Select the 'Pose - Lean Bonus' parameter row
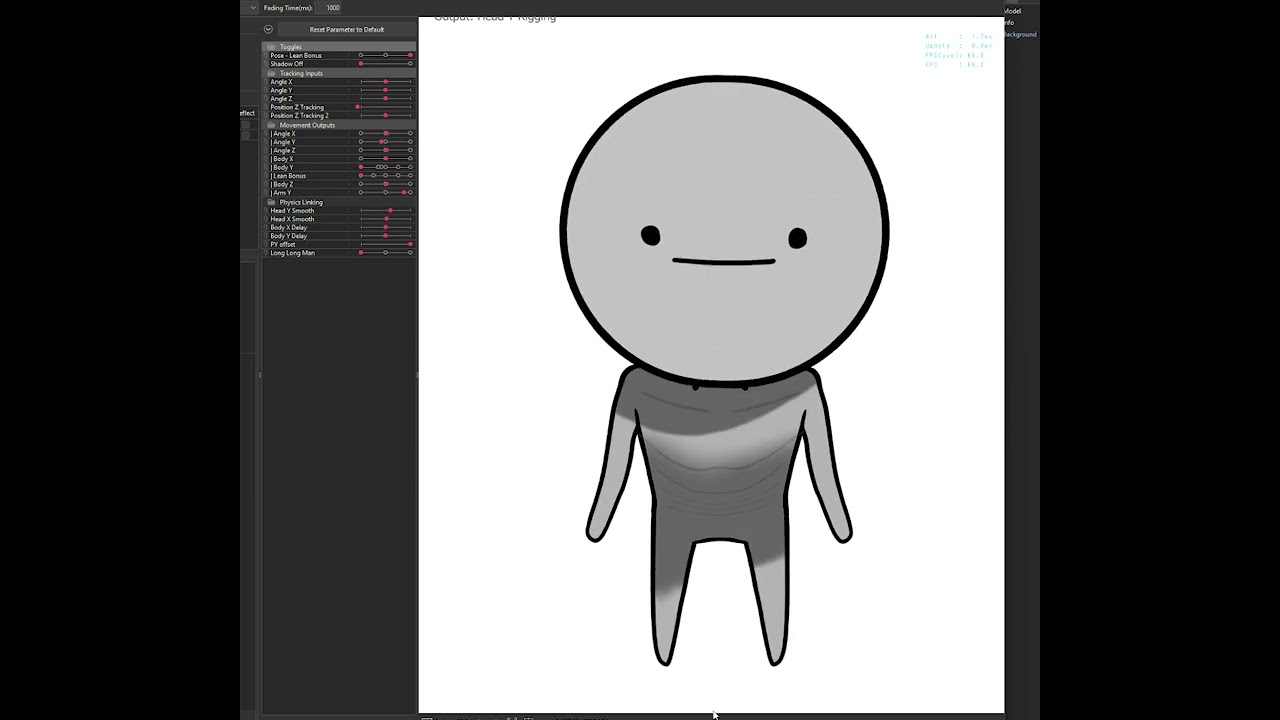The width and height of the screenshot is (1280, 720). pos(339,55)
